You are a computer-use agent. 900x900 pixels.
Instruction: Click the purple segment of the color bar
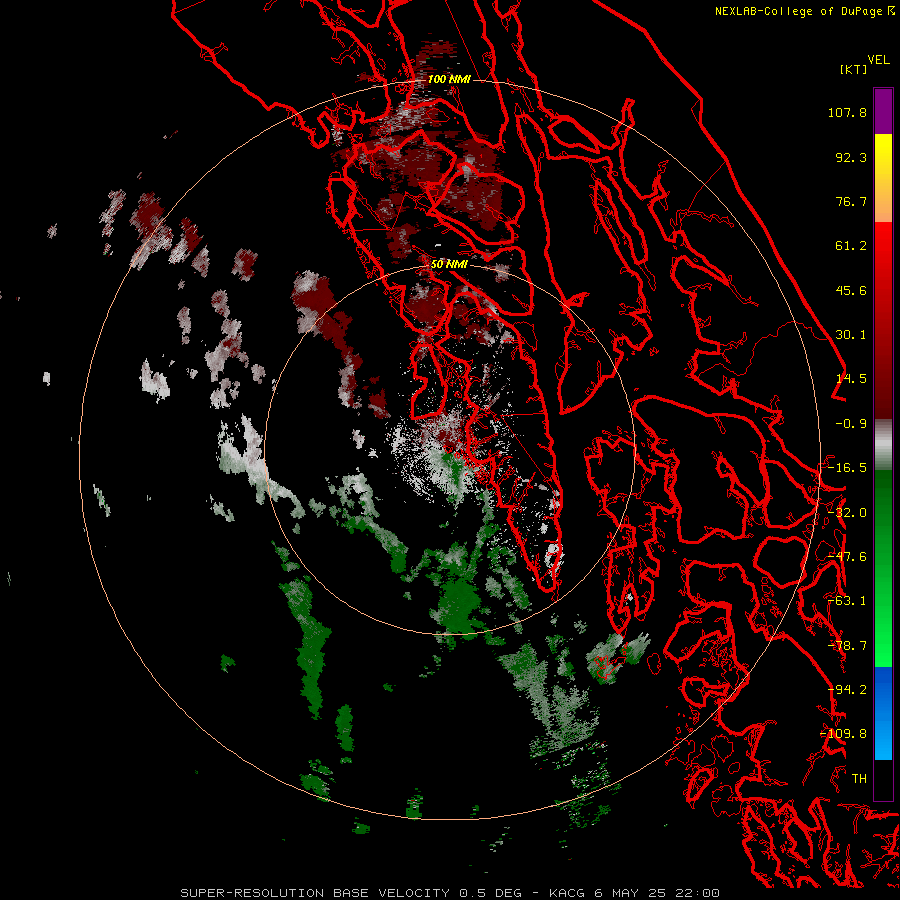point(883,111)
